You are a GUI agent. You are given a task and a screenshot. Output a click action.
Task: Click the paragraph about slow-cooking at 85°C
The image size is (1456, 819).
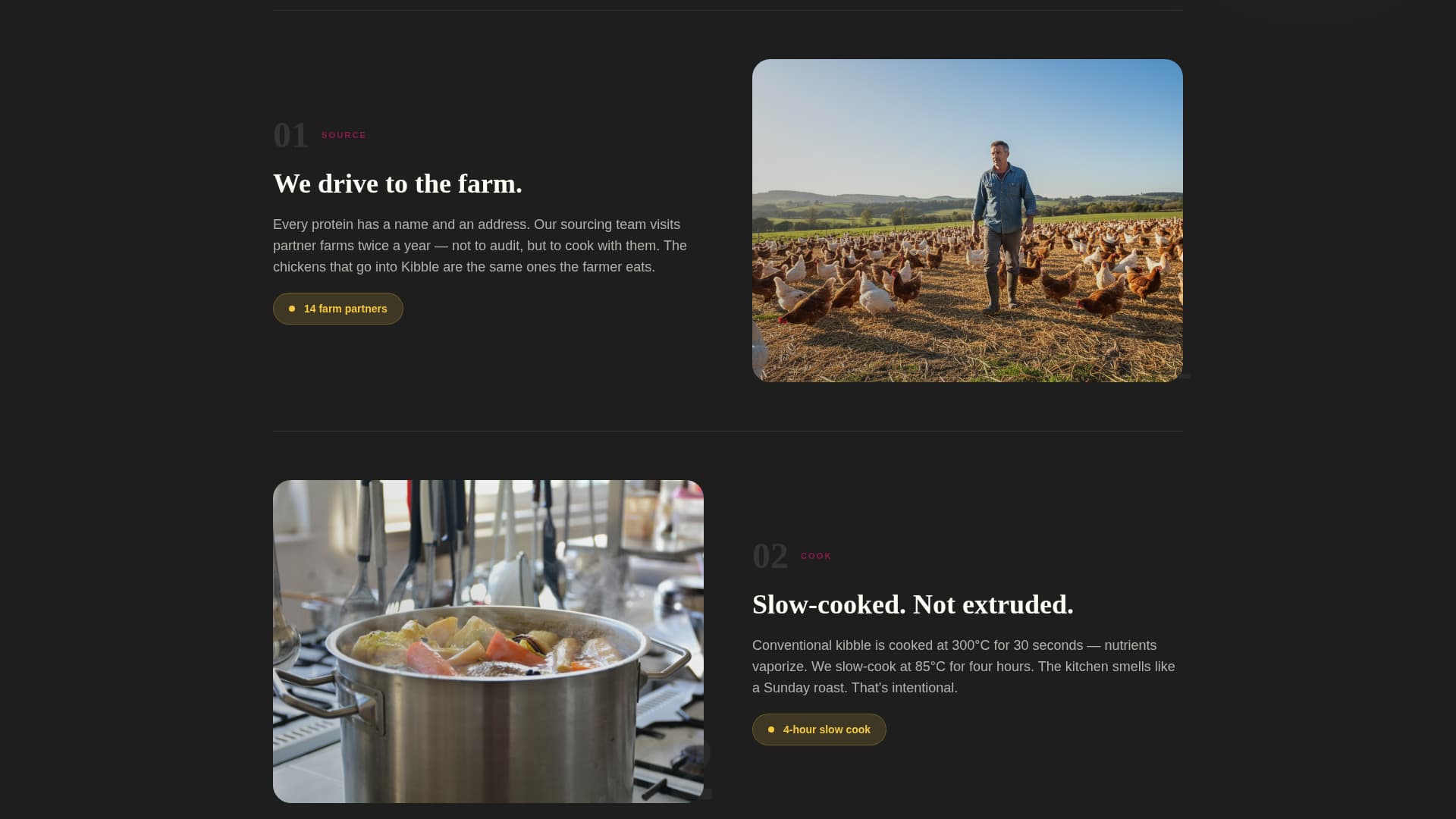[963, 667]
